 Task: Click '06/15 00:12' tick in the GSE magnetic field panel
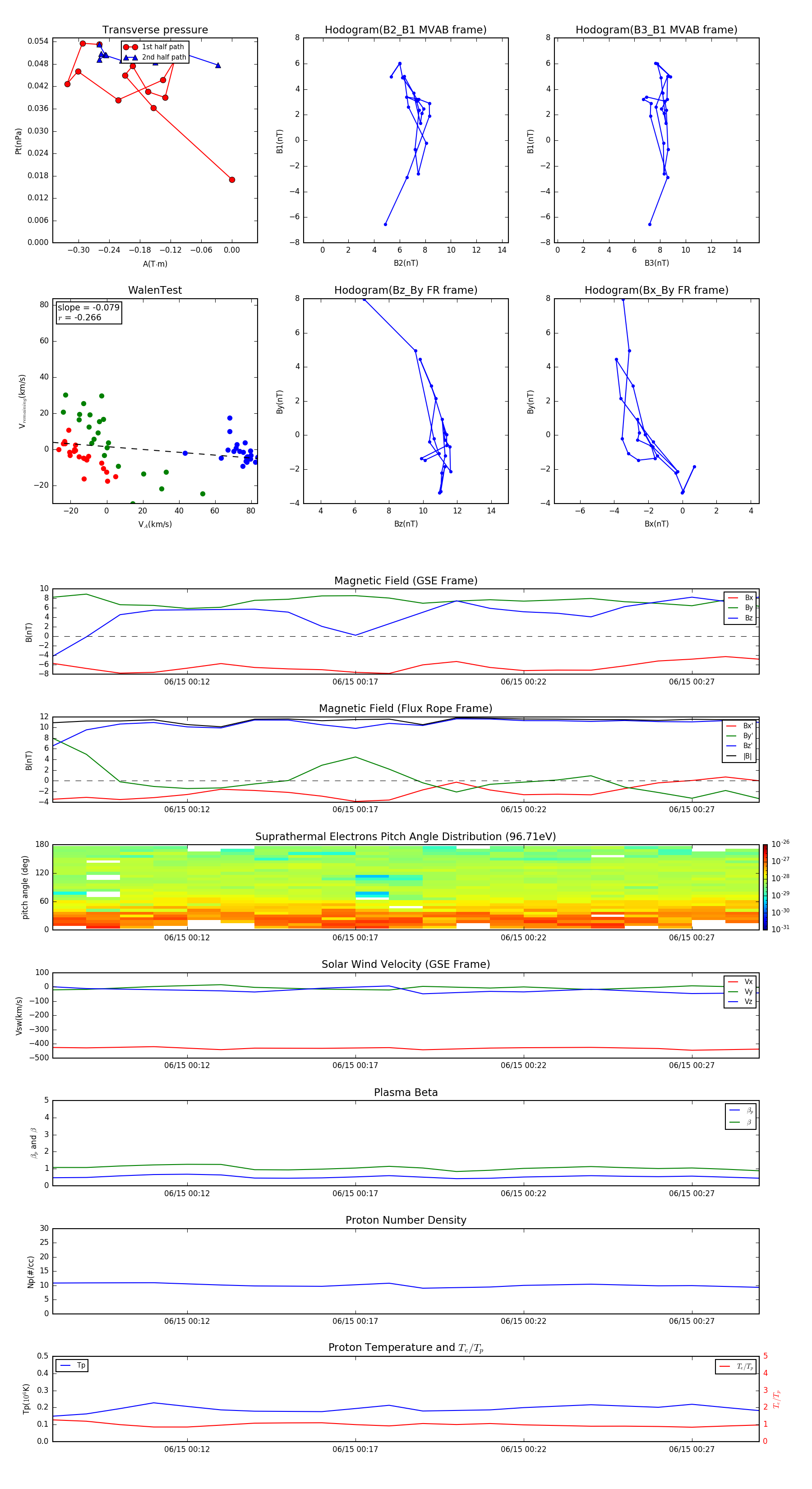click(187, 682)
